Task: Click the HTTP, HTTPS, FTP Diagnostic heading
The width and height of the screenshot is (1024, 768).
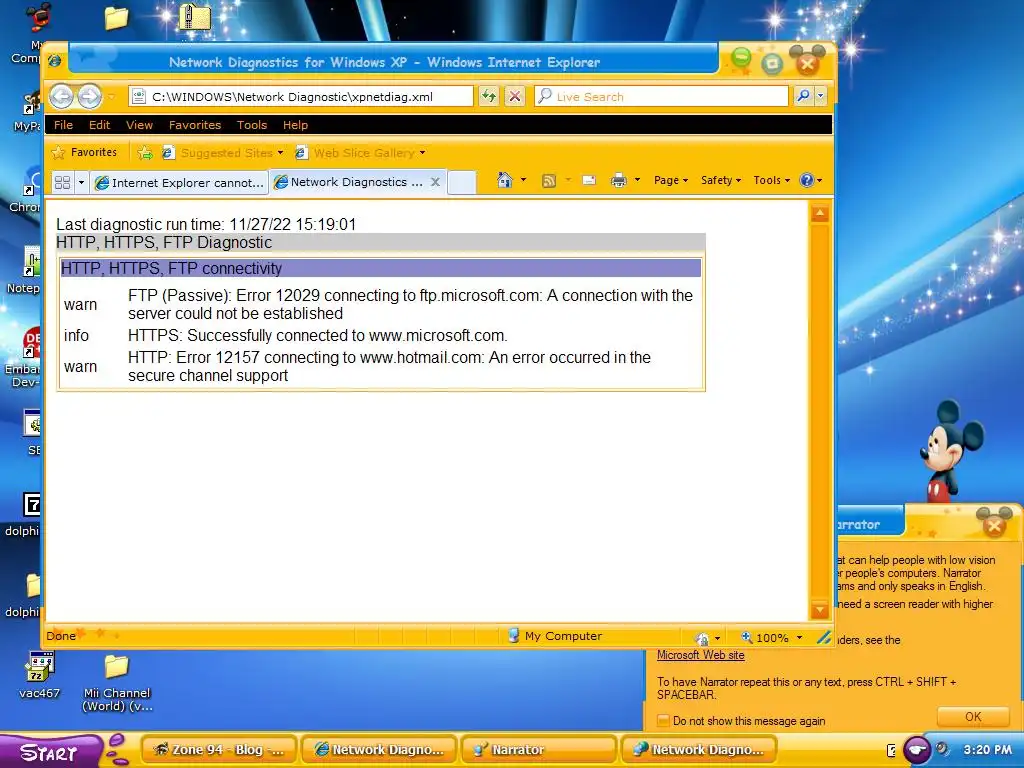Action: (x=381, y=242)
